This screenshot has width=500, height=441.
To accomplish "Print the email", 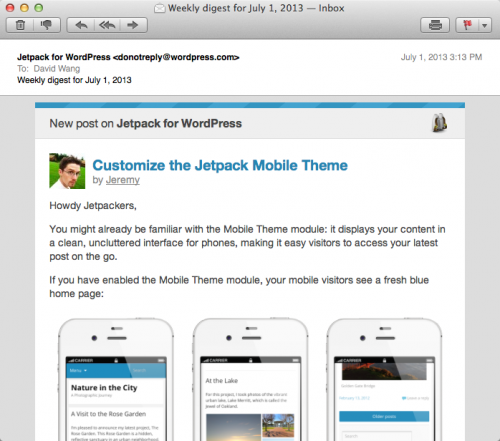I will coord(435,25).
